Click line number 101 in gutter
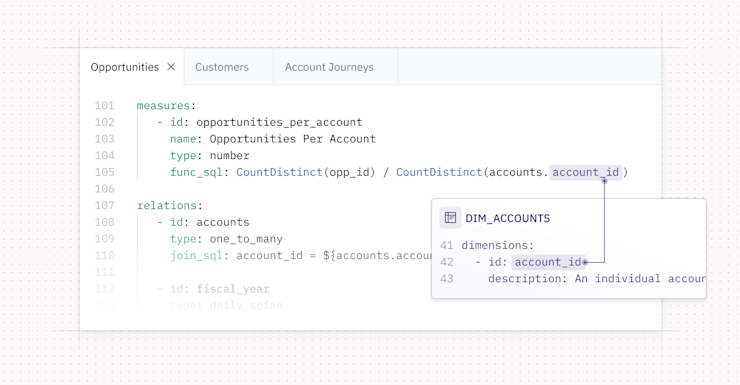 click(104, 106)
